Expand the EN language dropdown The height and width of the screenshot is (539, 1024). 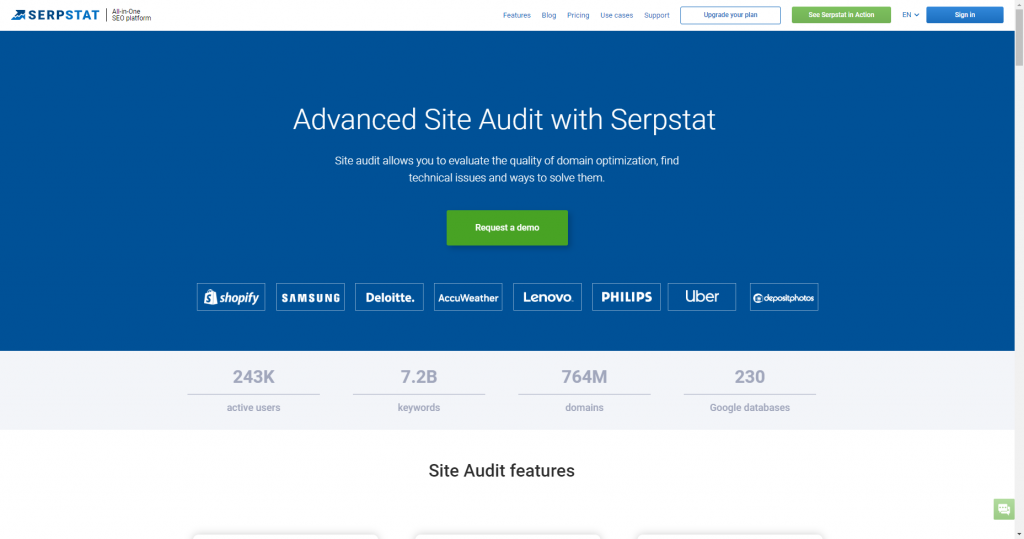click(x=910, y=15)
